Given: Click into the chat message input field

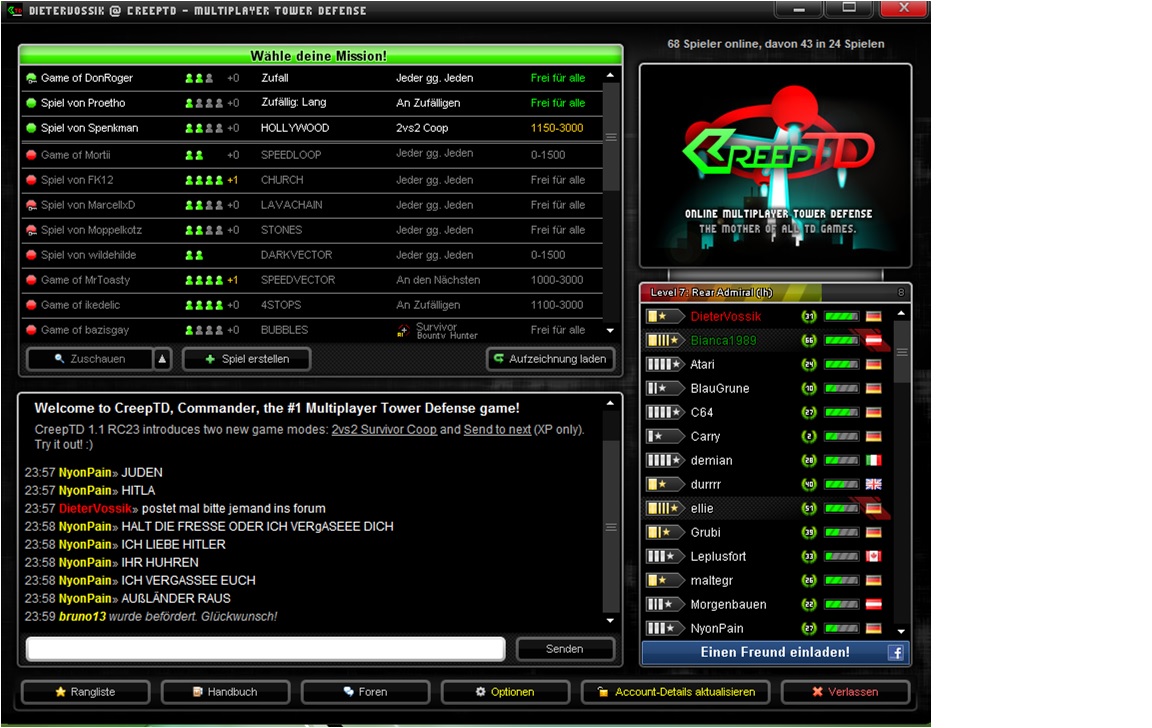Looking at the screenshot, I should point(265,649).
